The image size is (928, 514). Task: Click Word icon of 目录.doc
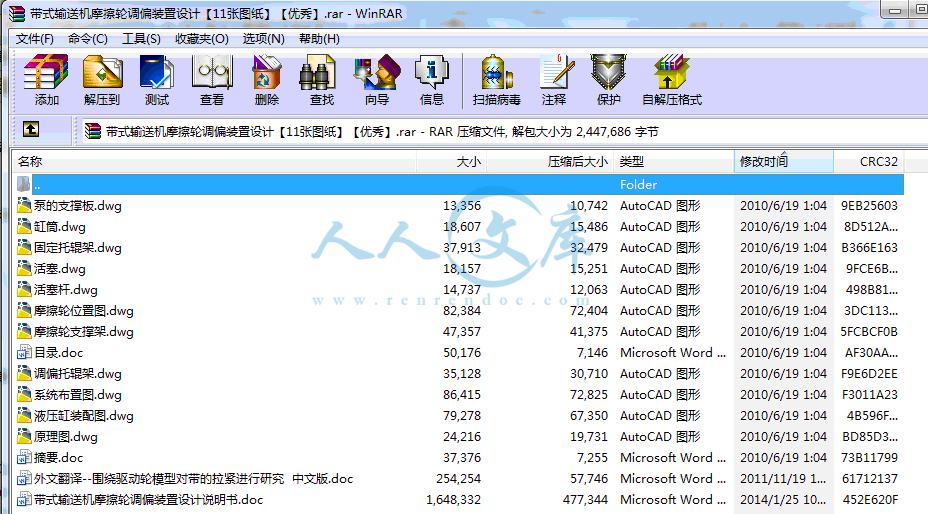24,352
